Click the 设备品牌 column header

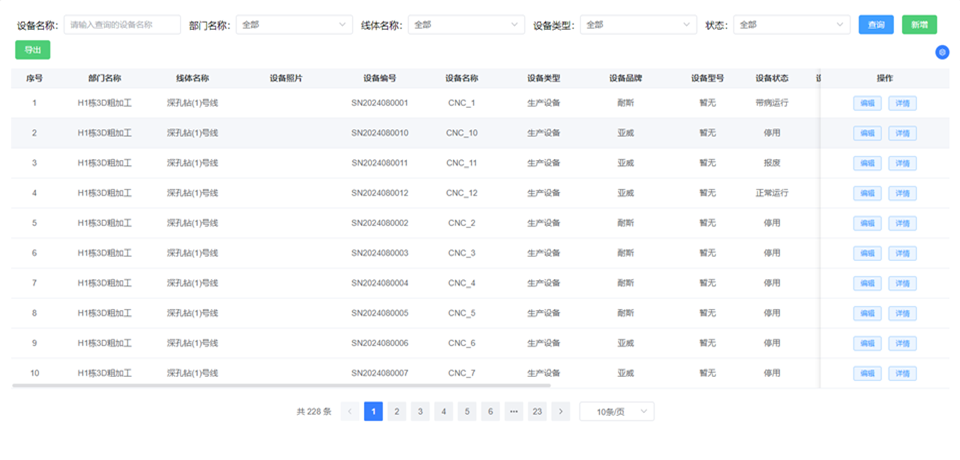[x=626, y=78]
